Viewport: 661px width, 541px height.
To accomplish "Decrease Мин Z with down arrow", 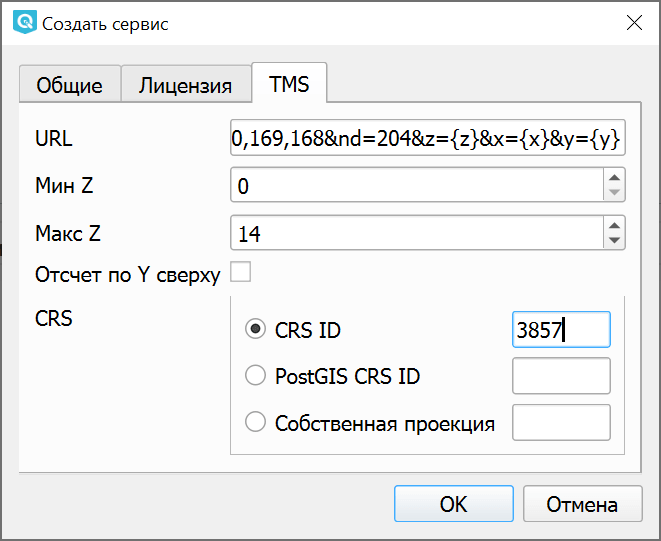I will pos(614,193).
